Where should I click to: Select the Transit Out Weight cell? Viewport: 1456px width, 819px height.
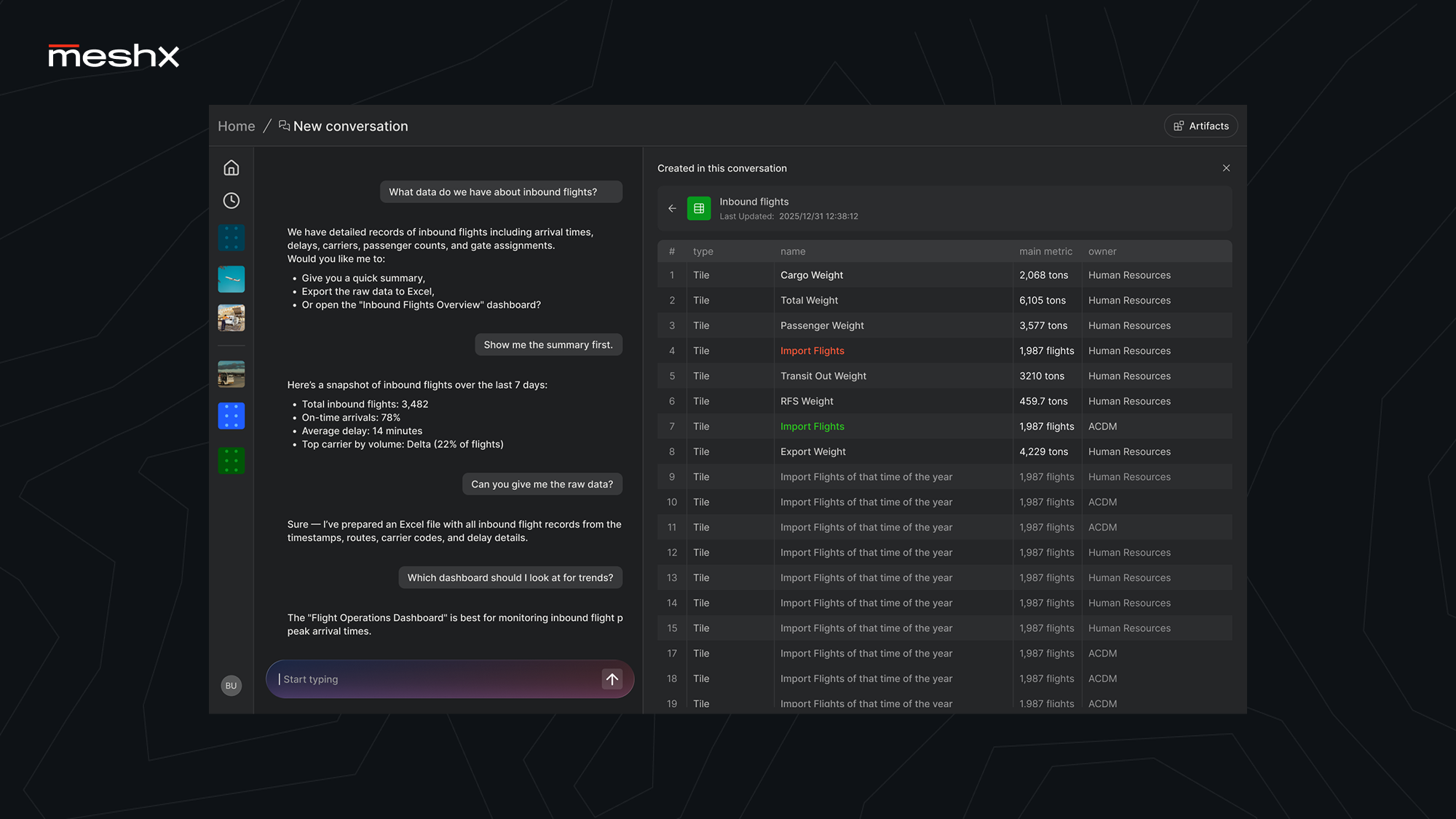coord(823,376)
